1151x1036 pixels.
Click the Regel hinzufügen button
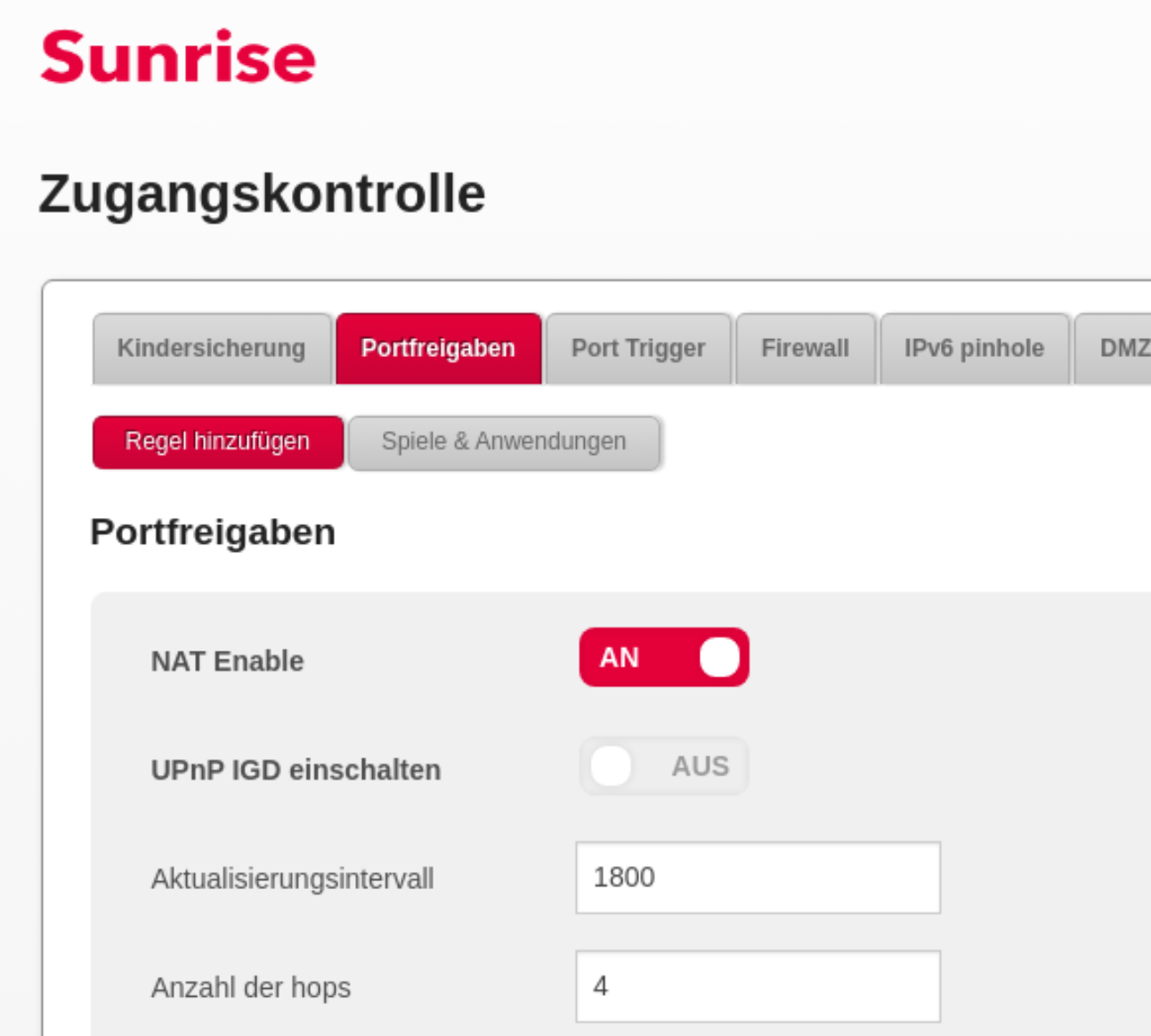[217, 441]
